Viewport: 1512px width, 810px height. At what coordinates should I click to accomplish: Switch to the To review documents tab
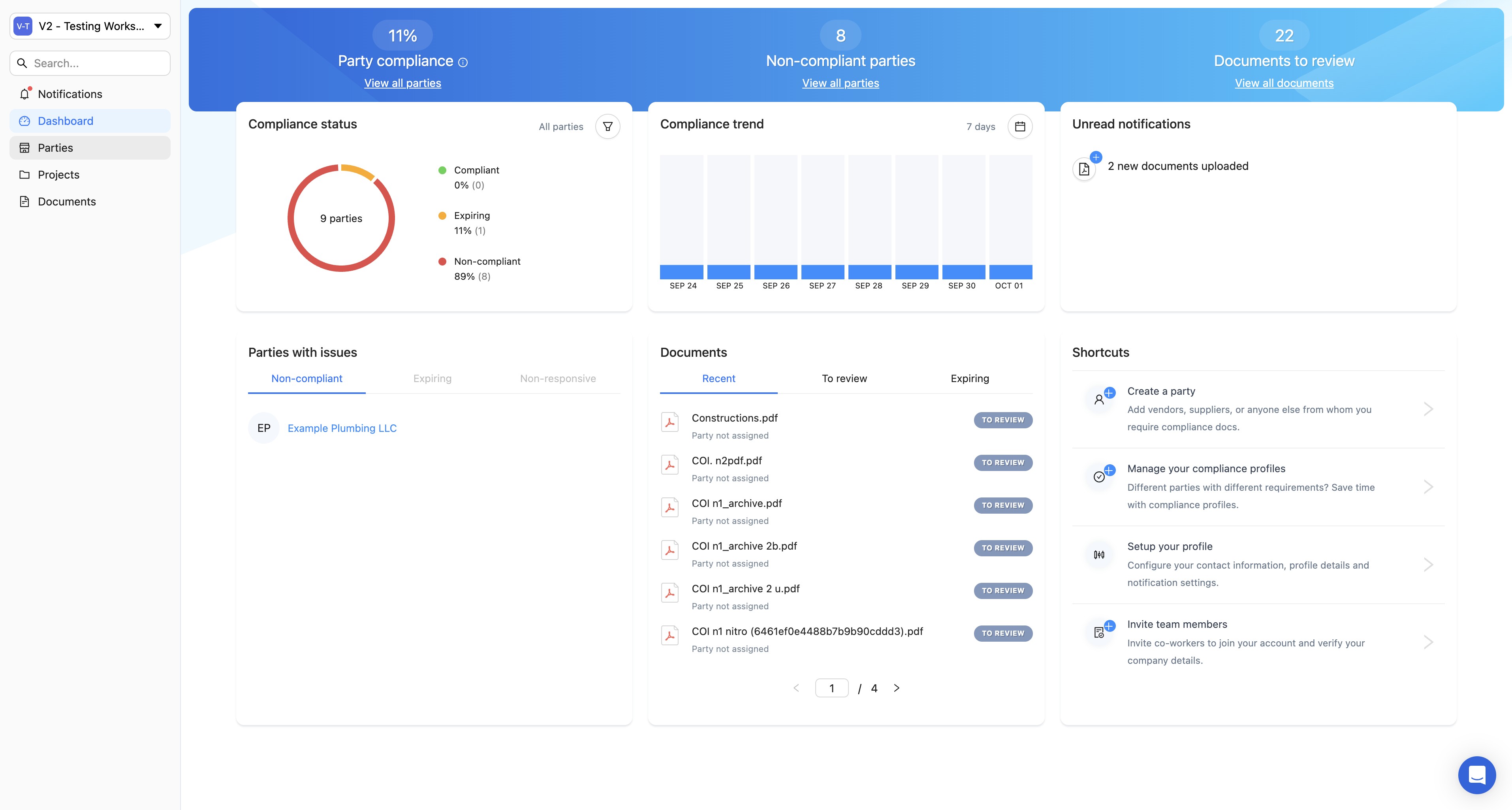[x=843, y=379]
